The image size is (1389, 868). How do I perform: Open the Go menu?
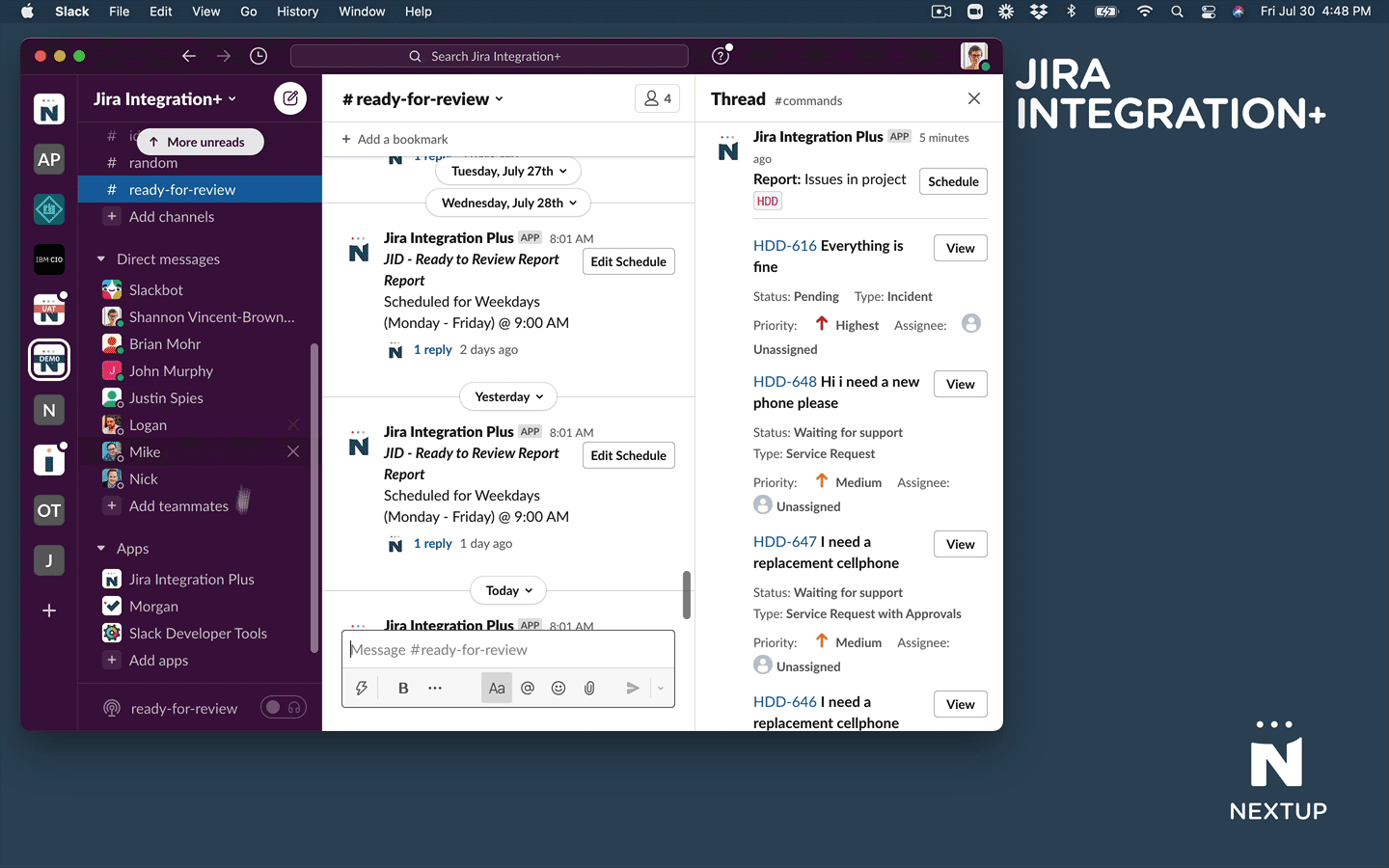[249, 12]
